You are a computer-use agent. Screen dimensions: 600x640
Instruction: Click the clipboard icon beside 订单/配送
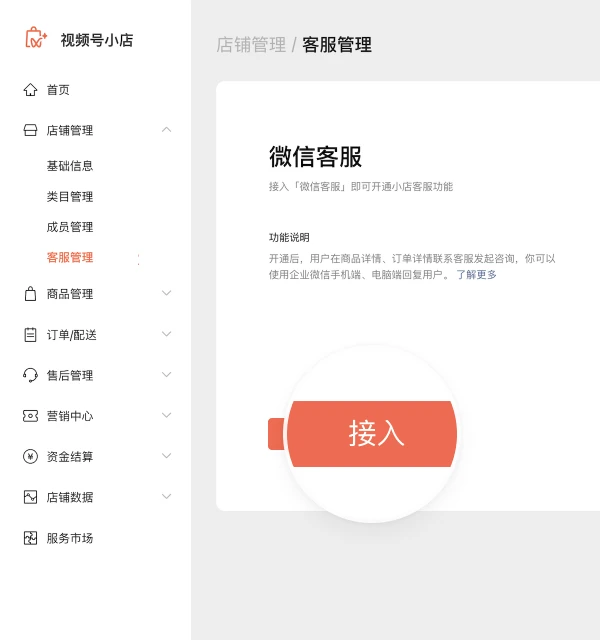(x=30, y=335)
